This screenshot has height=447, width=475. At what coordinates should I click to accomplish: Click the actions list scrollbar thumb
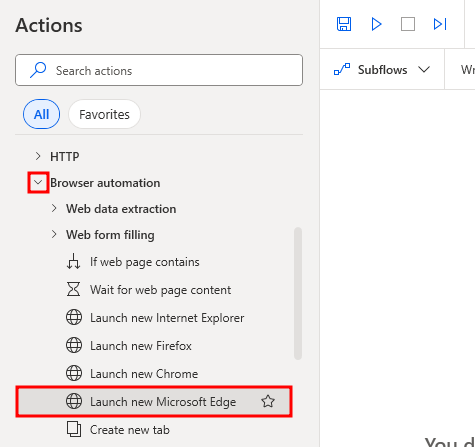coord(298,293)
